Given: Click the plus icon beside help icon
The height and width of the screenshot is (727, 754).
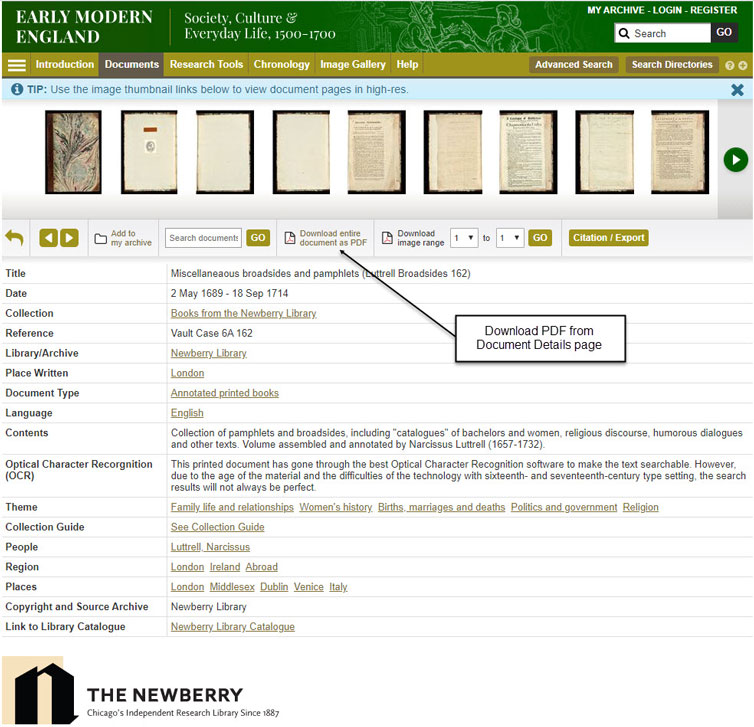Looking at the screenshot, I should click(743, 65).
